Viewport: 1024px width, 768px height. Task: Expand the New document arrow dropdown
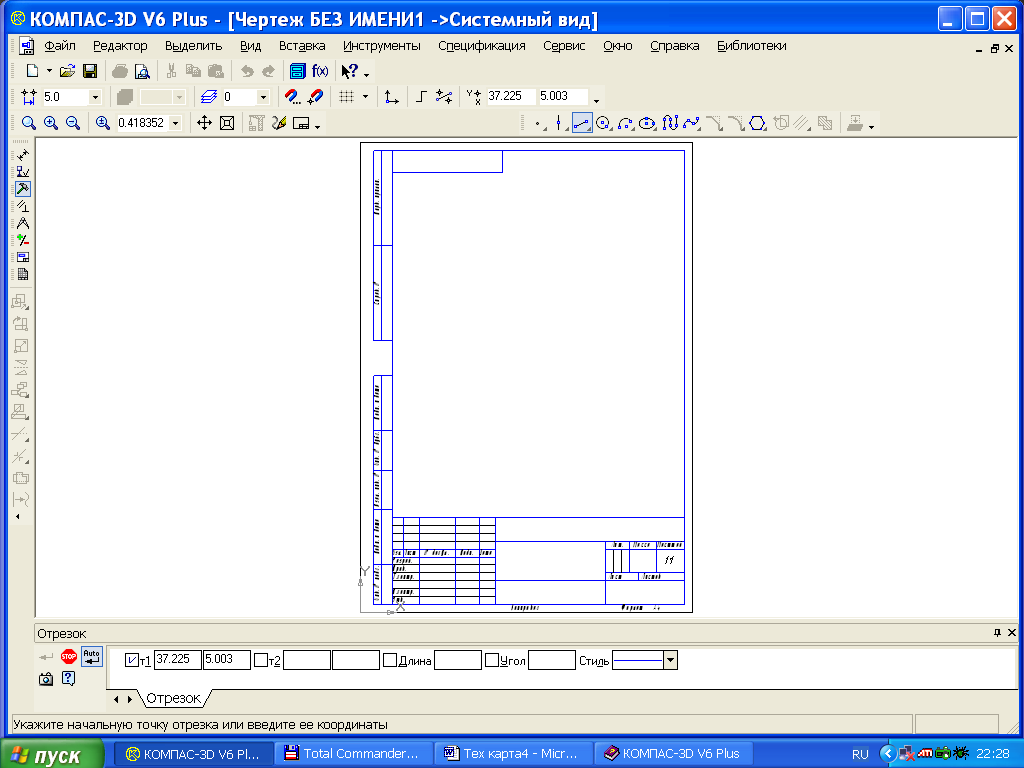coord(49,71)
